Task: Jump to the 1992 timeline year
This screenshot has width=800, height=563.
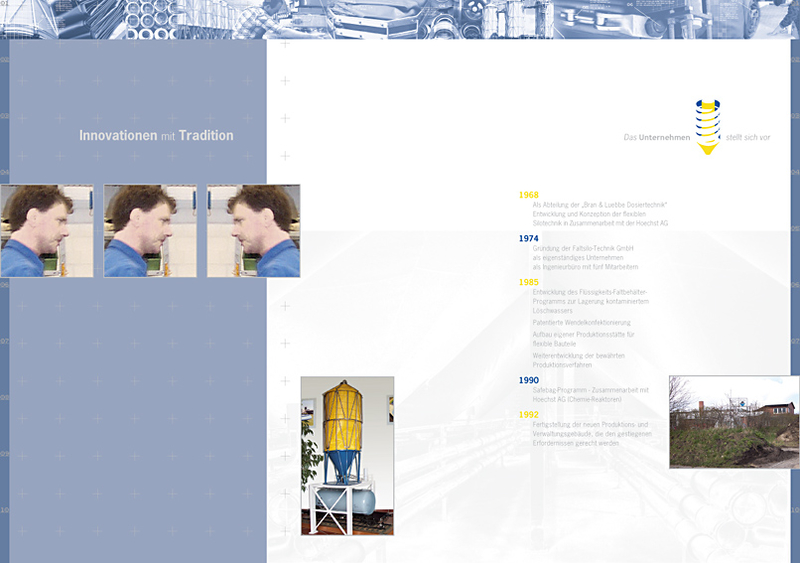Action: [528, 414]
